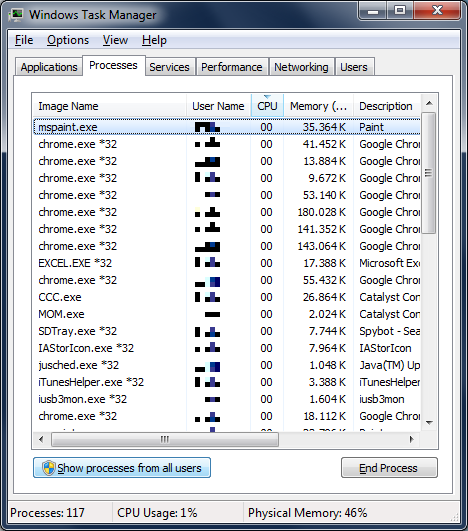Select chrome.exe using 13.884 K memory

227,161
